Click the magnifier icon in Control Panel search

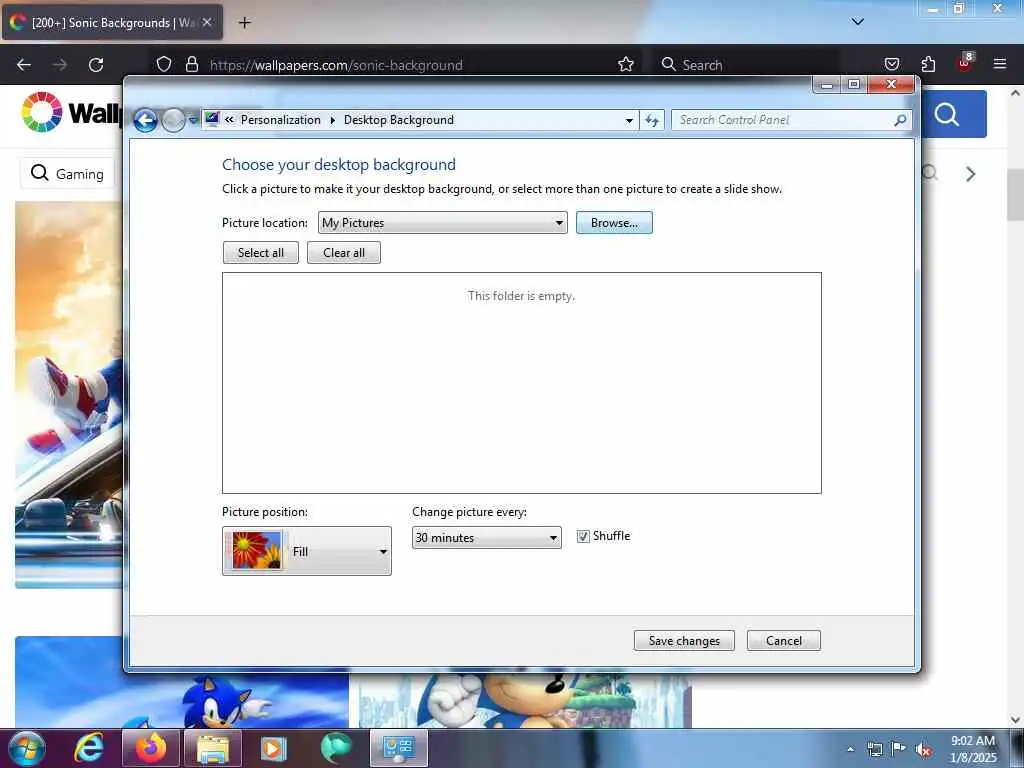[x=900, y=120]
